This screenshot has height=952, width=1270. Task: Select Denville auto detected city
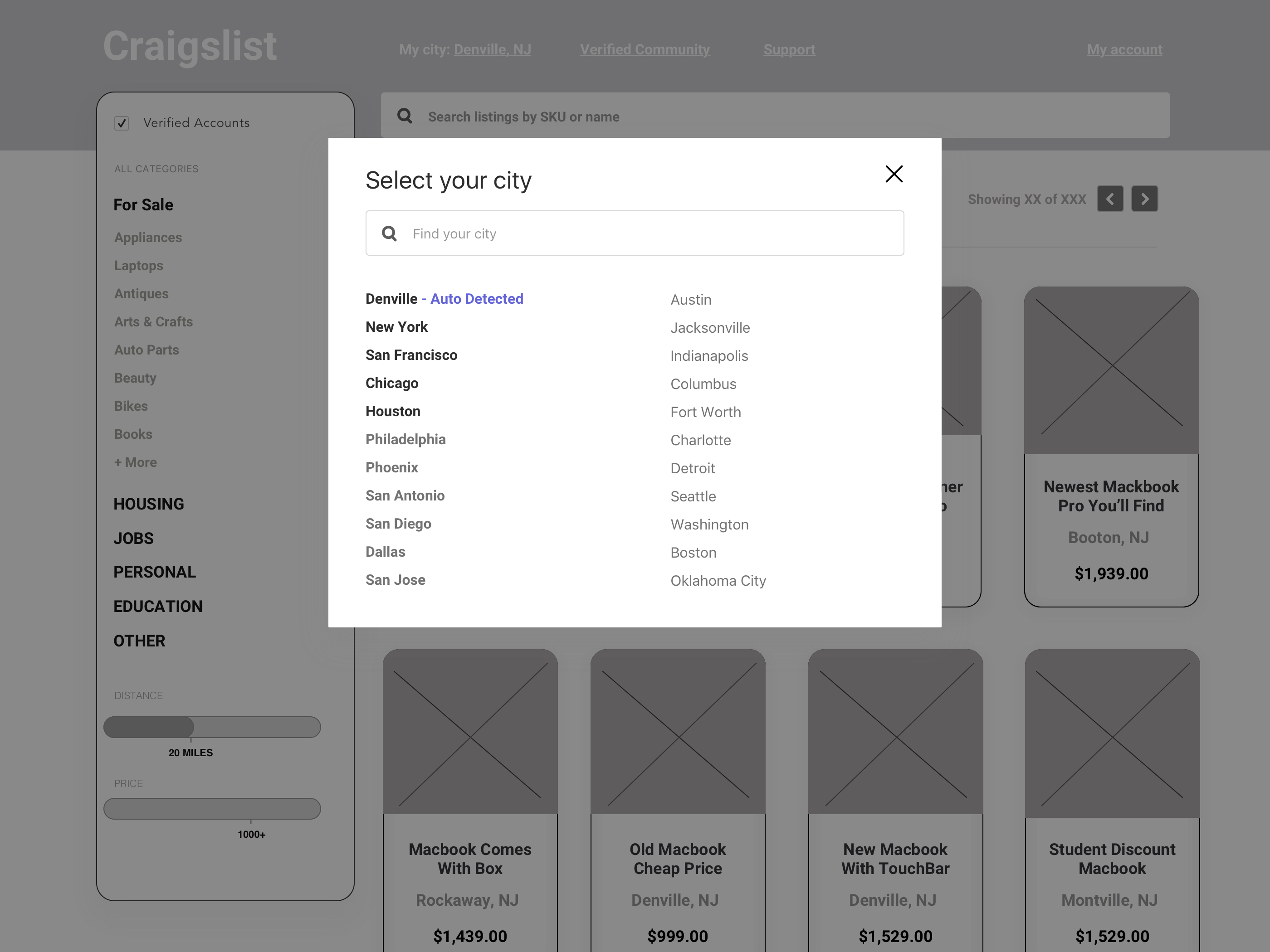[x=444, y=299]
